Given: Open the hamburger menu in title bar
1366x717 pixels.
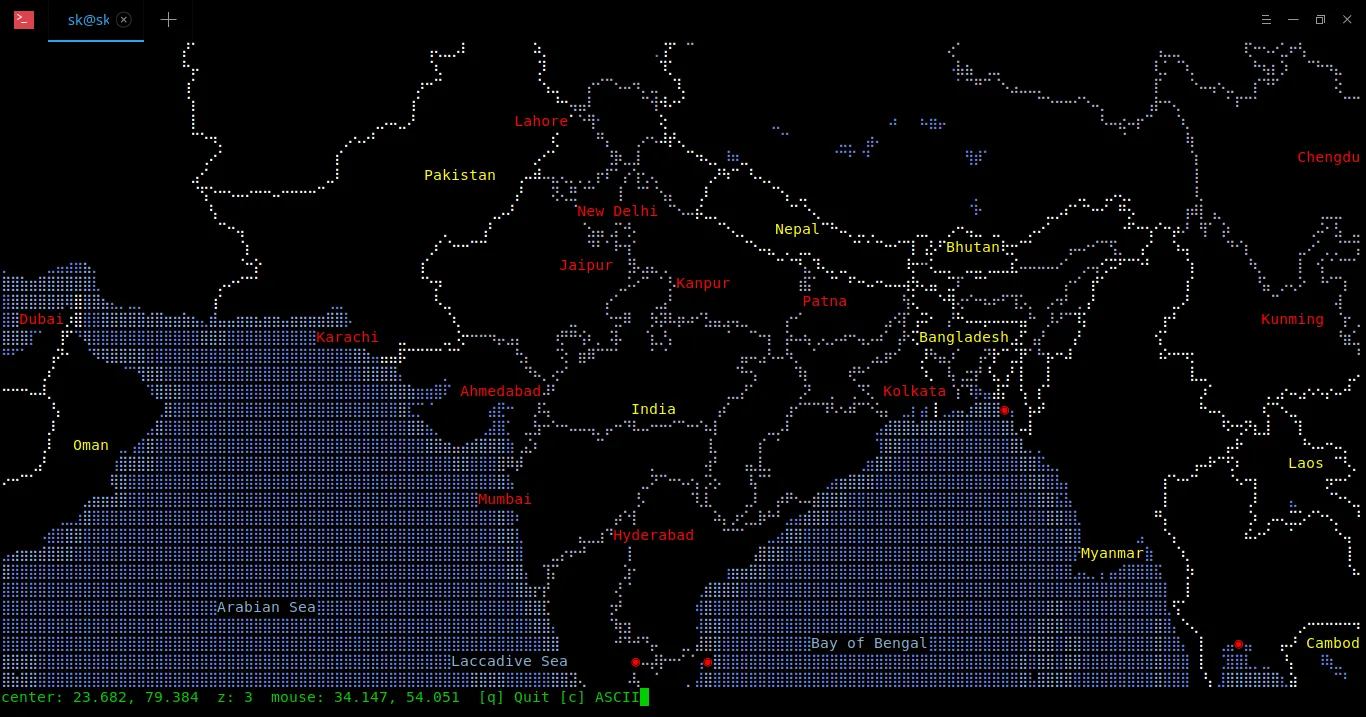Looking at the screenshot, I should (x=1266, y=19).
